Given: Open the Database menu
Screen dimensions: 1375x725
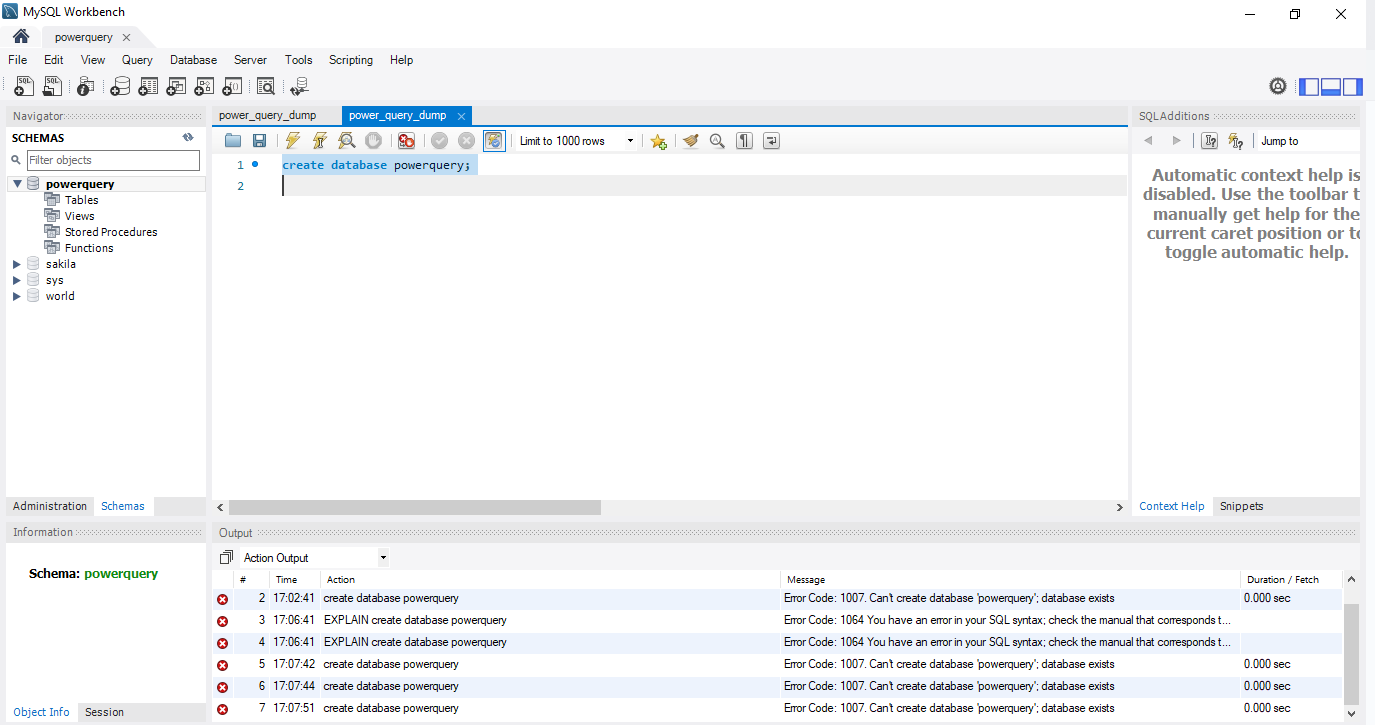Looking at the screenshot, I should click(x=193, y=60).
